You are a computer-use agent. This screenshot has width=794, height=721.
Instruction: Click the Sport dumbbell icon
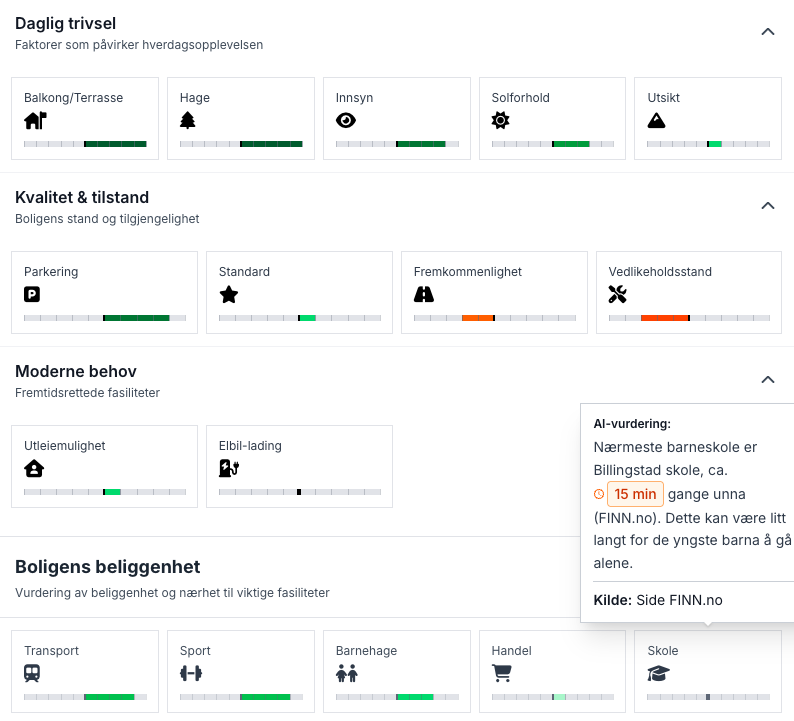click(190, 674)
